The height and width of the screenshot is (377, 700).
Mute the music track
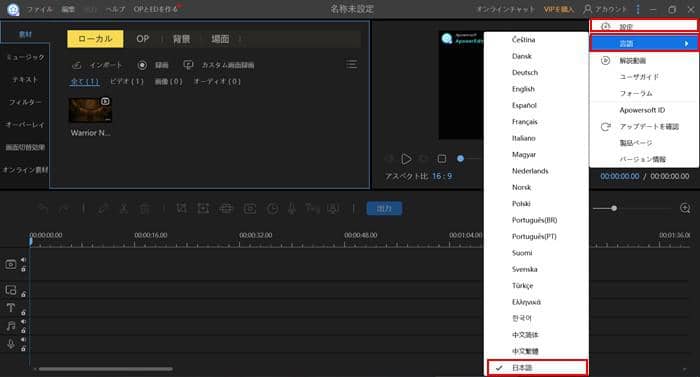tap(23, 322)
